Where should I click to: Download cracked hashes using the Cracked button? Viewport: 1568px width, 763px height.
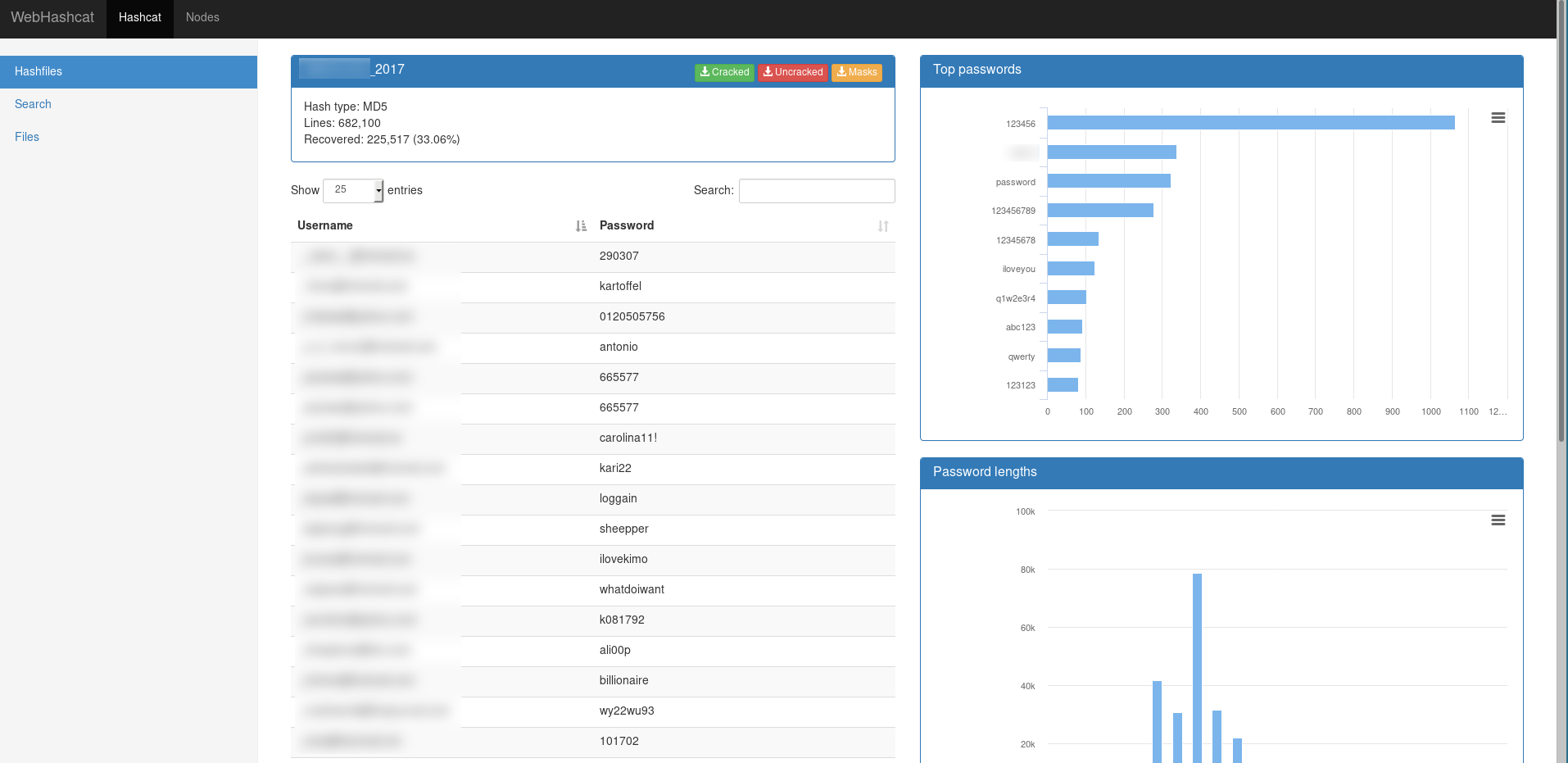[x=724, y=72]
